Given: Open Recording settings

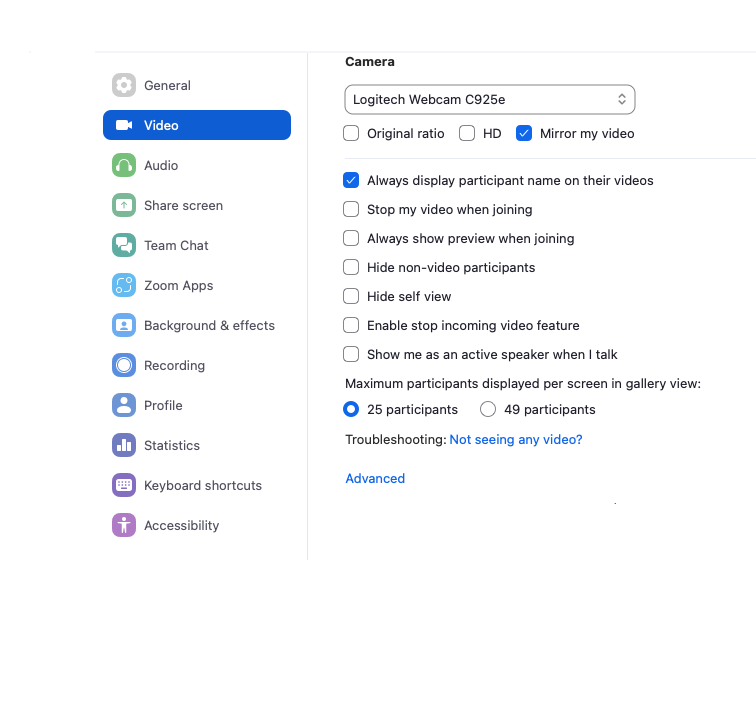Looking at the screenshot, I should [x=197, y=365].
